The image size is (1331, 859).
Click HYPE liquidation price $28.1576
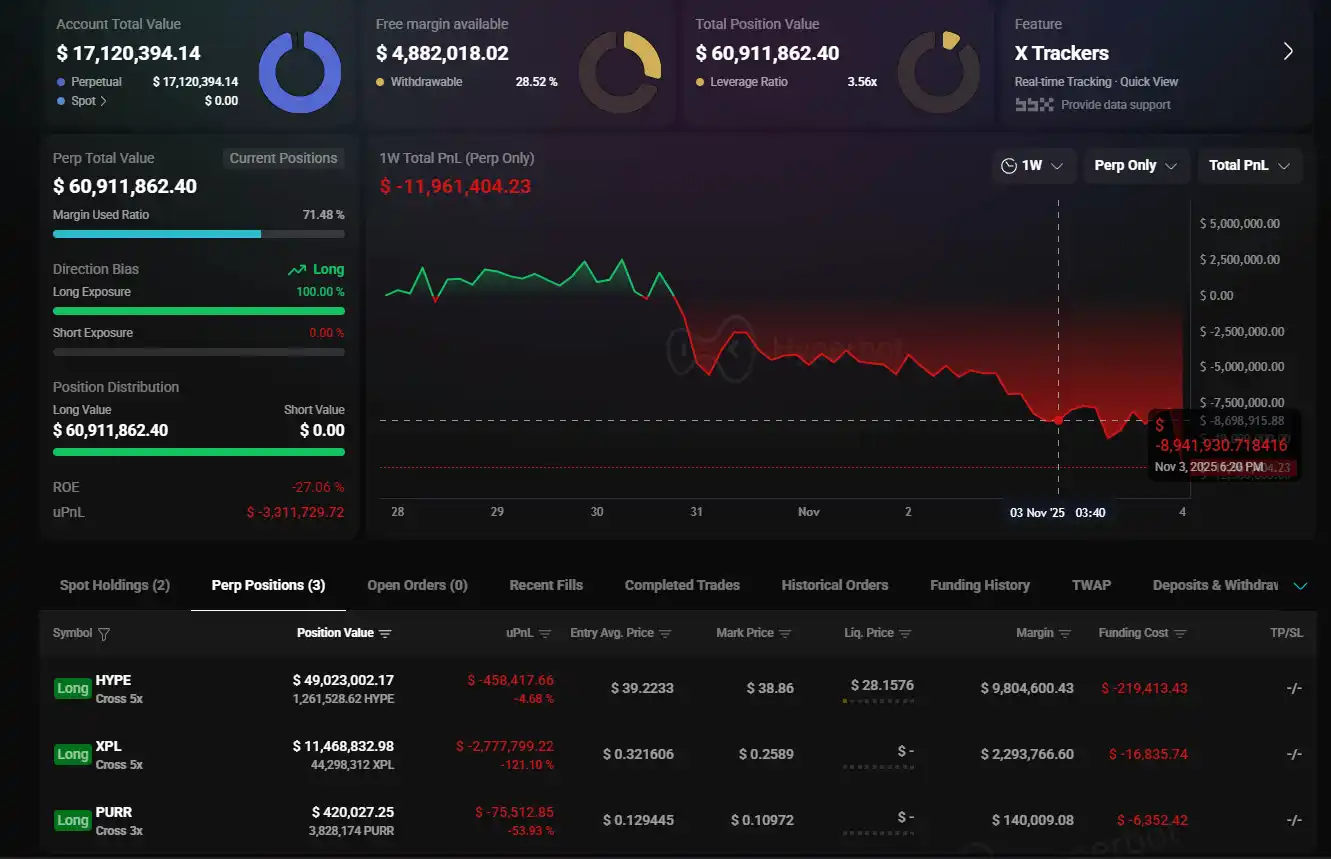pos(882,685)
